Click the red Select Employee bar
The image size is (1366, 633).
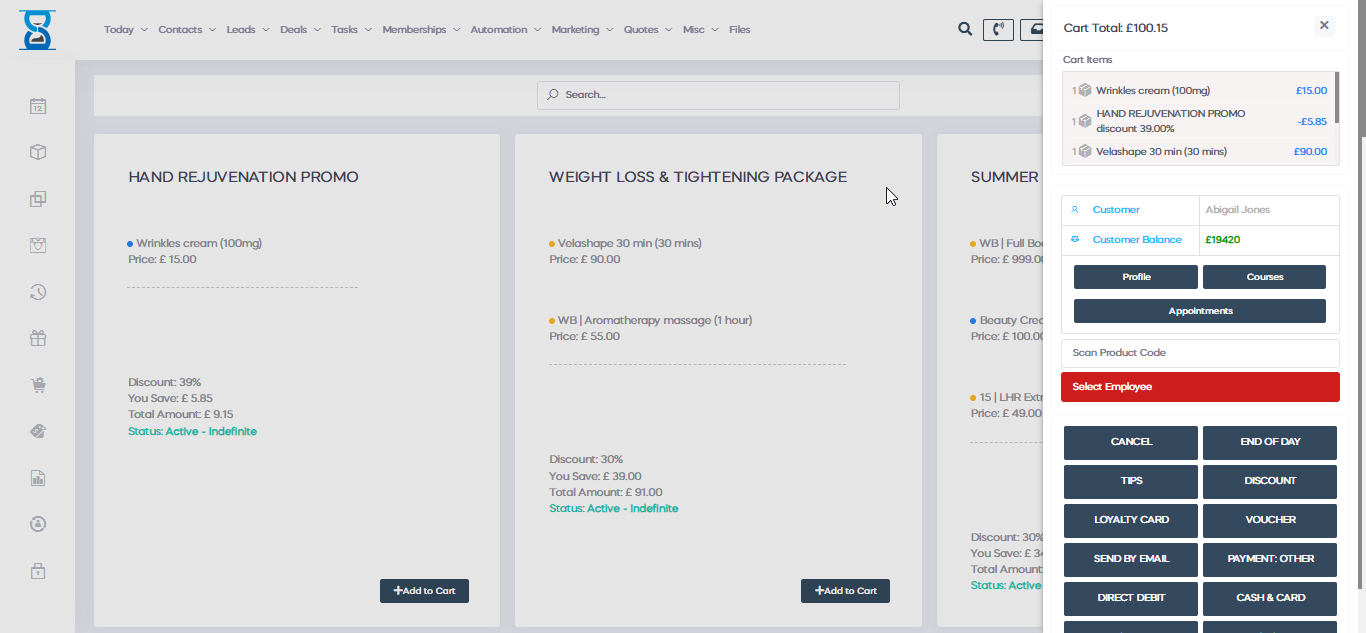[x=1199, y=387]
